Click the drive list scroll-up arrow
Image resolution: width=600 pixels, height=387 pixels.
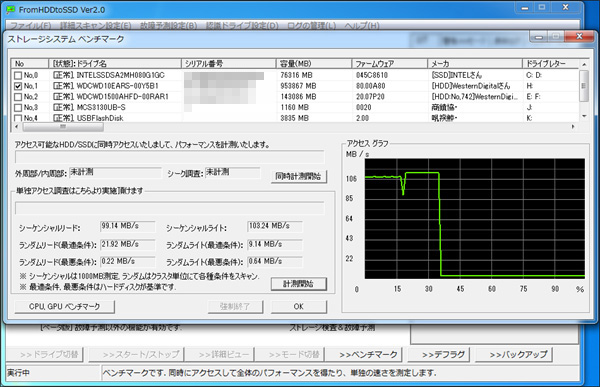(584, 64)
